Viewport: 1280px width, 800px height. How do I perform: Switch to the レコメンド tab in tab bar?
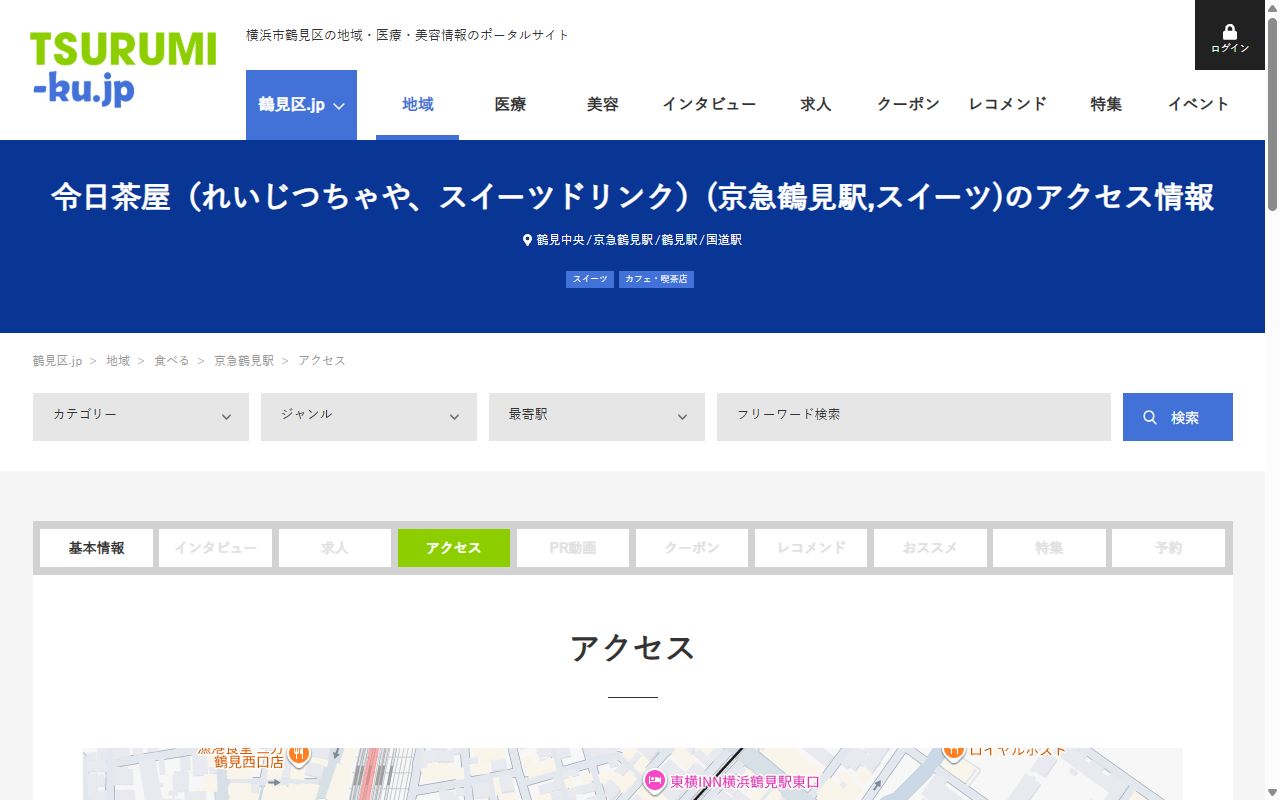811,548
